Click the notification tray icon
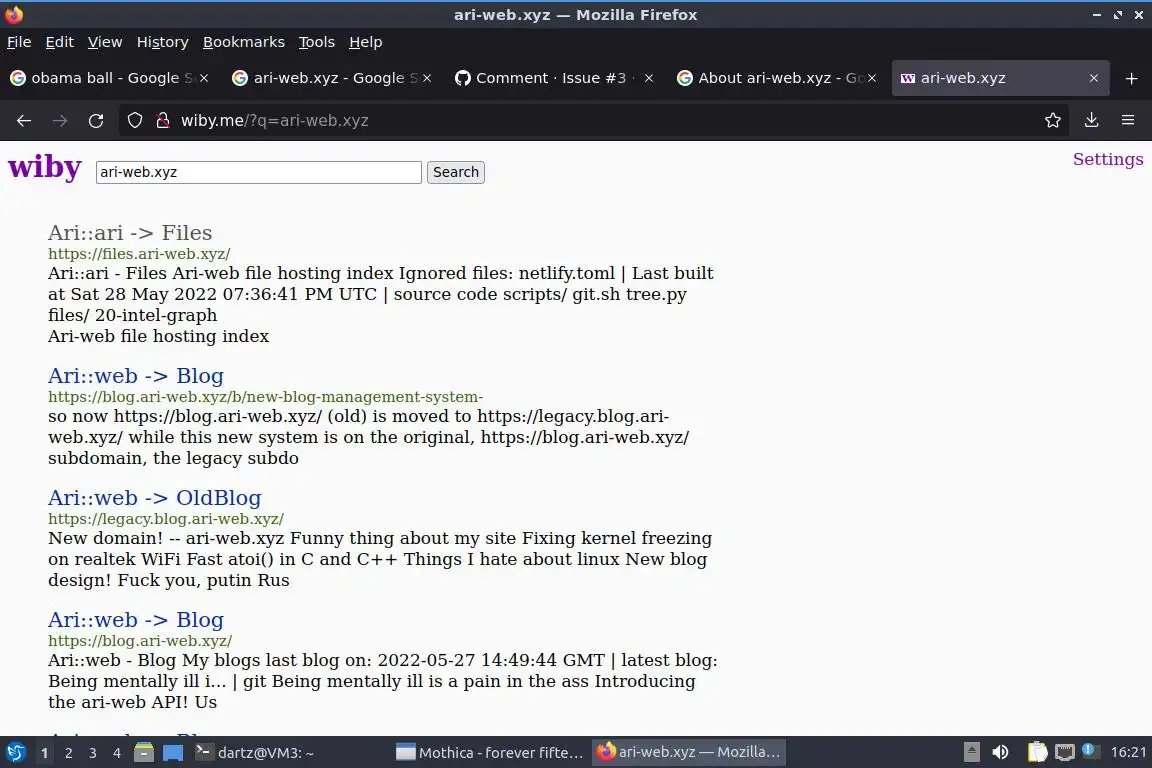 click(x=1090, y=751)
